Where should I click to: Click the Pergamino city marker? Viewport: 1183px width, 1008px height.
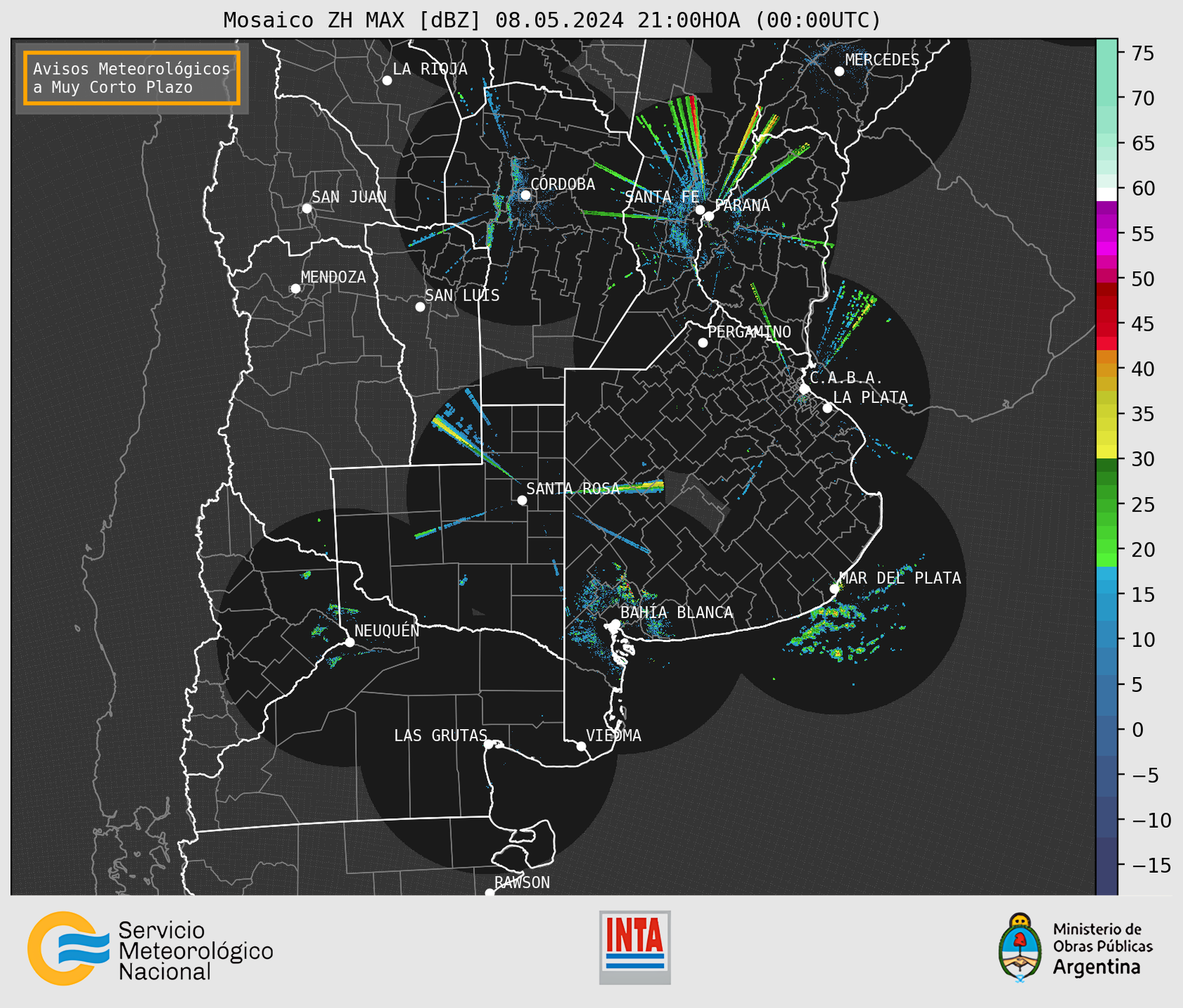[x=703, y=343]
